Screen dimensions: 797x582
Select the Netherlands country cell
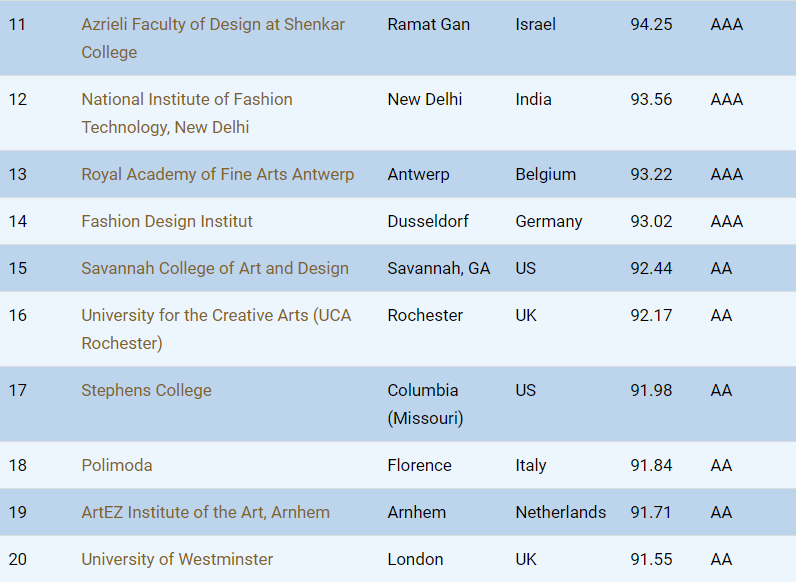(x=561, y=512)
